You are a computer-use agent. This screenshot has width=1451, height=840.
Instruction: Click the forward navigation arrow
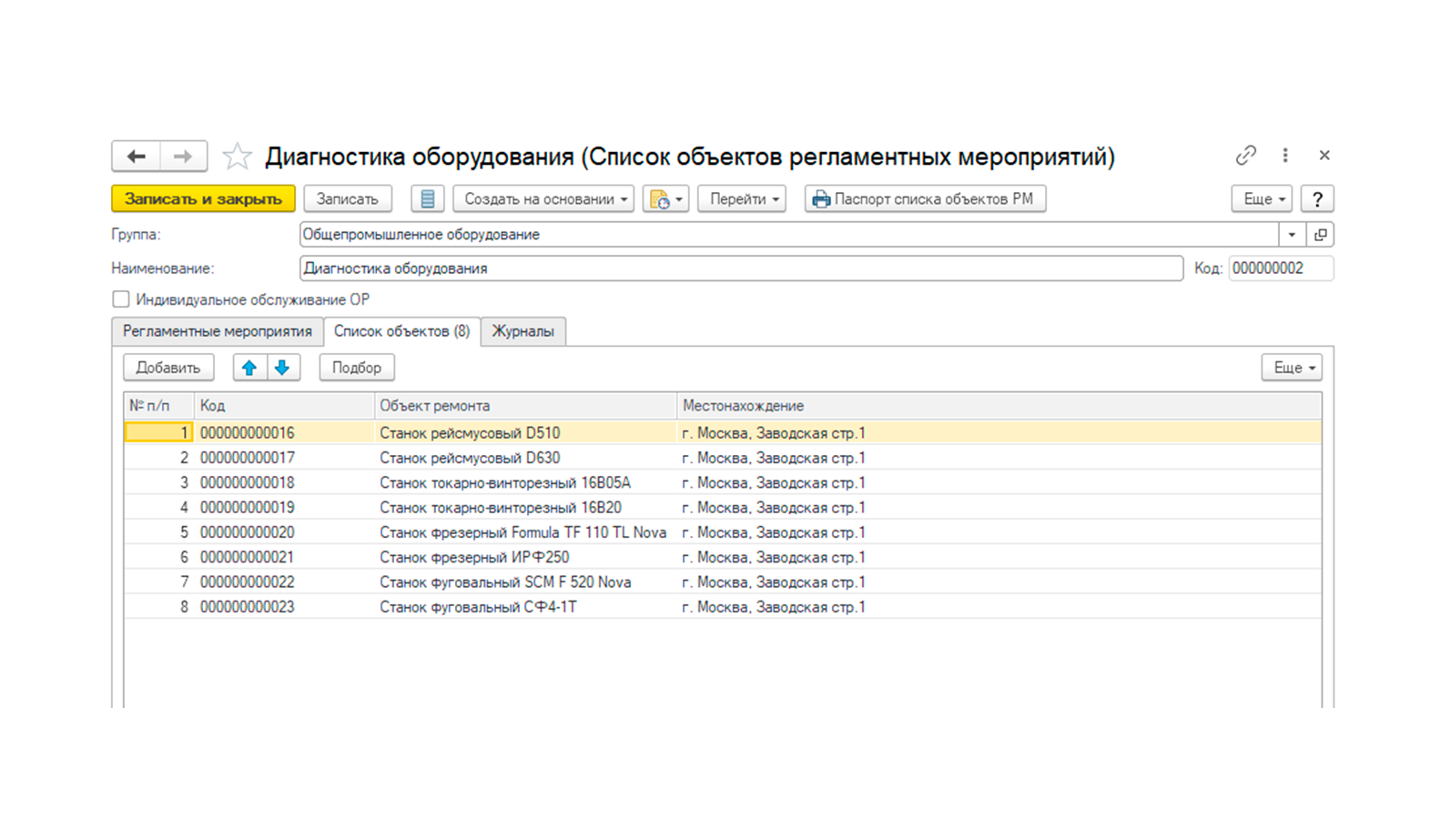(184, 157)
